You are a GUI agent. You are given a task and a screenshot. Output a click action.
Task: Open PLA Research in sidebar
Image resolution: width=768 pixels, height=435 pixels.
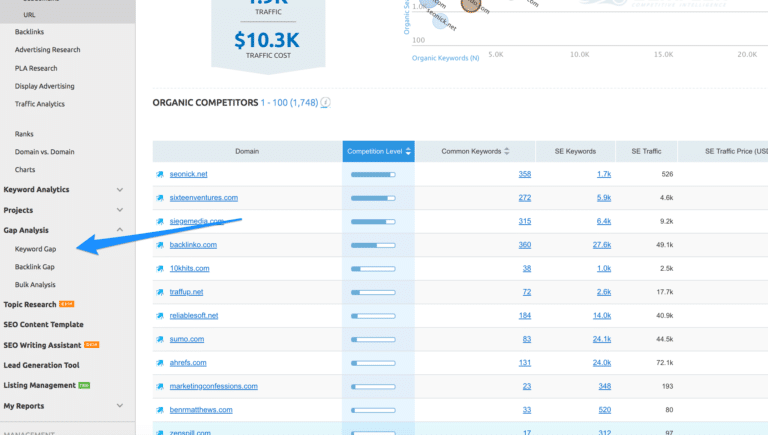(x=36, y=68)
